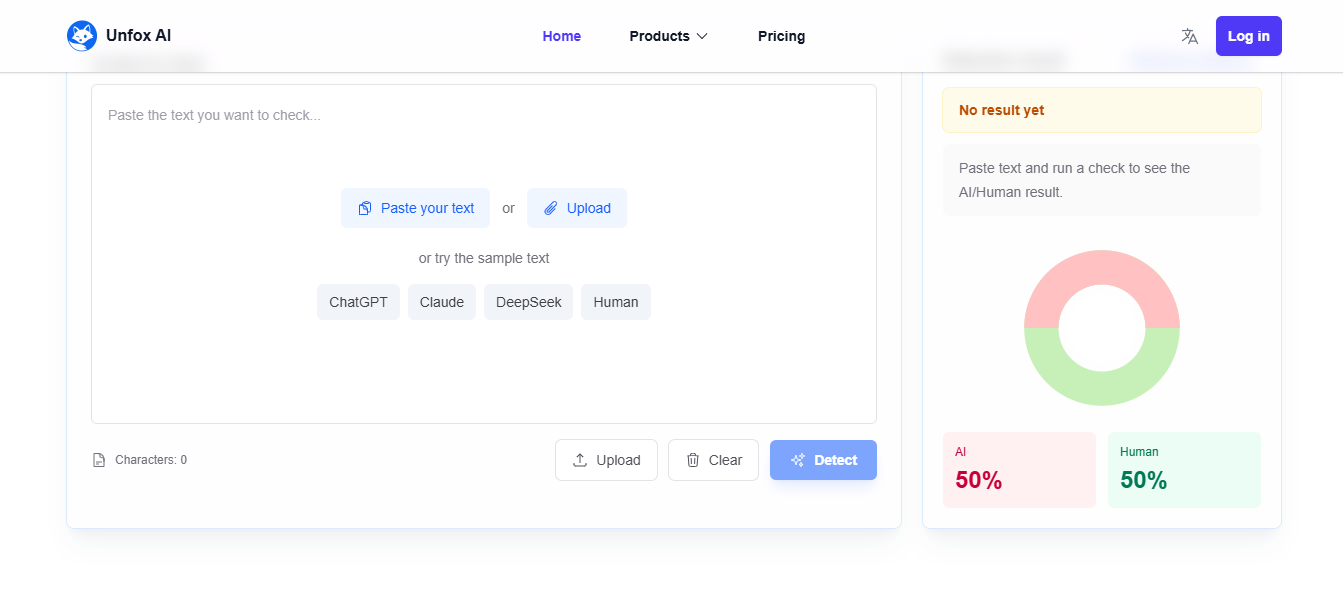
Task: Click the paperclip icon on center Upload
Action: tap(551, 208)
